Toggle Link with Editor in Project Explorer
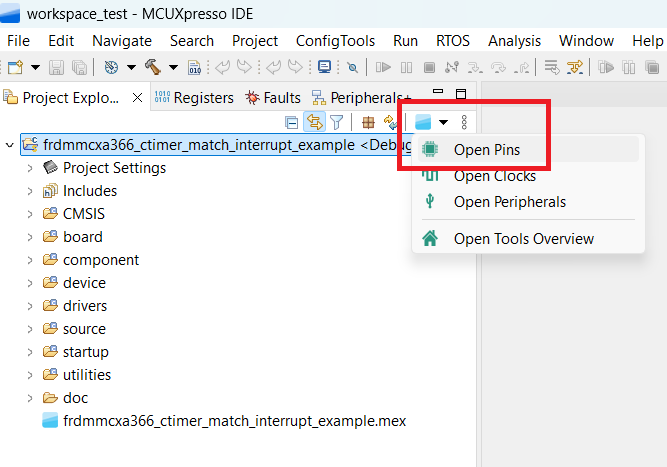 [x=314, y=122]
